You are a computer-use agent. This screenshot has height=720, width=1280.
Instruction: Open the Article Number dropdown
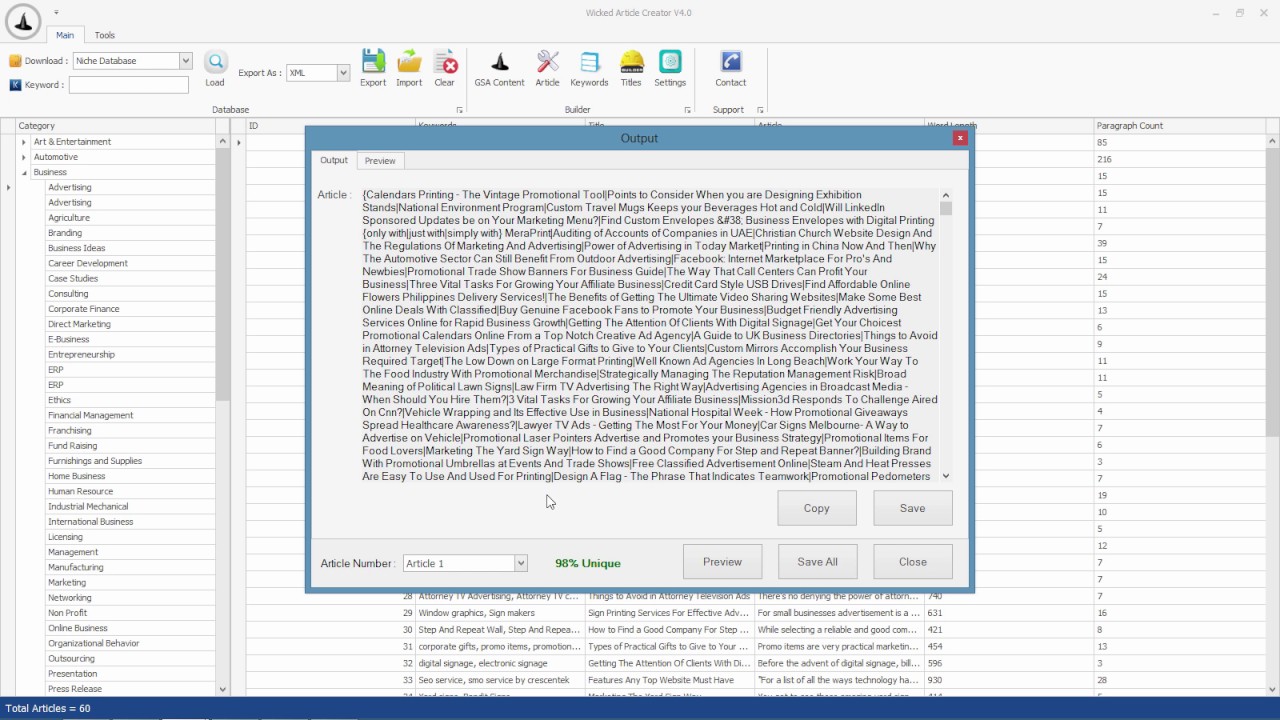[x=520, y=564]
